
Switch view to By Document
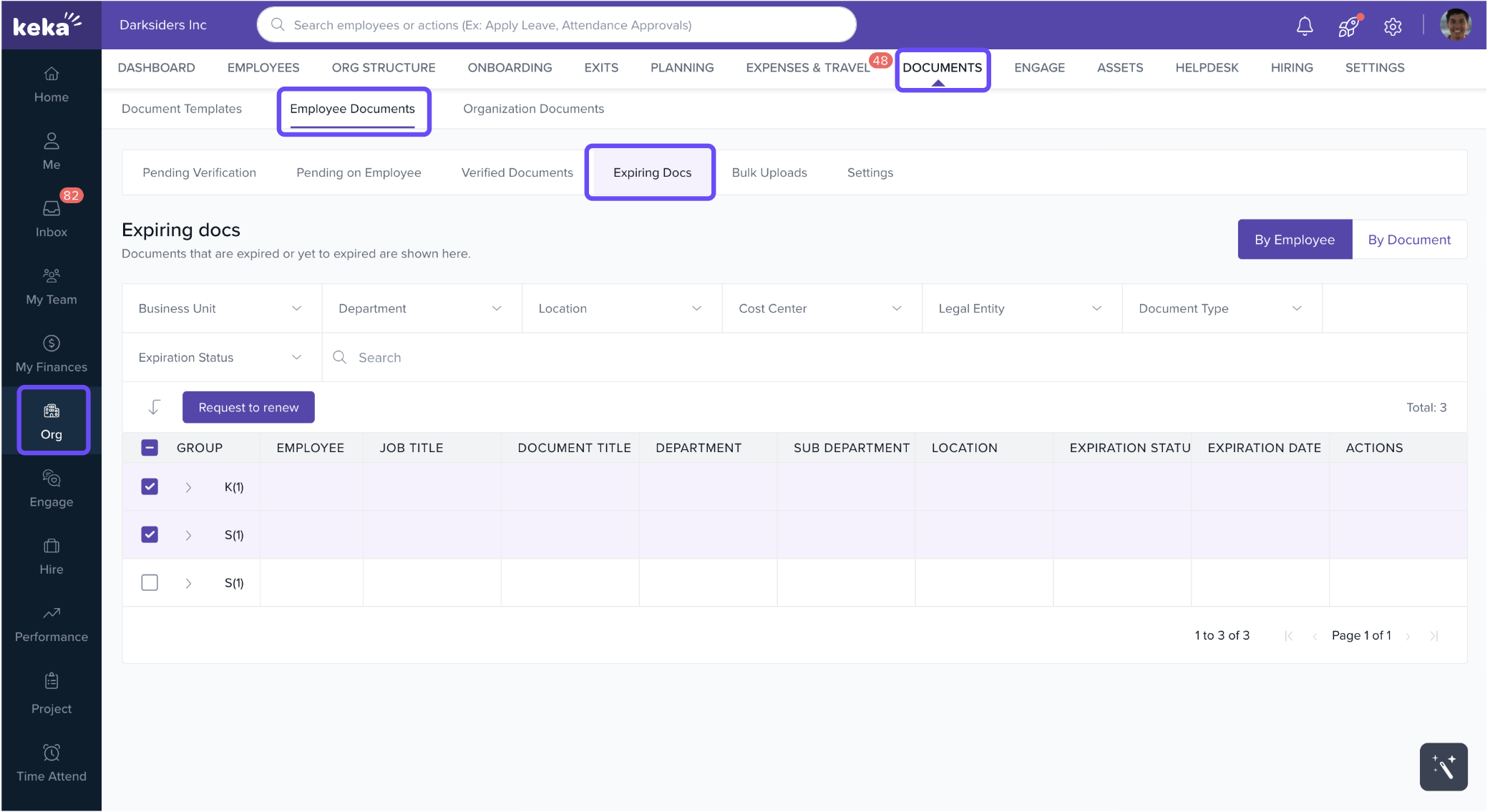(1408, 240)
